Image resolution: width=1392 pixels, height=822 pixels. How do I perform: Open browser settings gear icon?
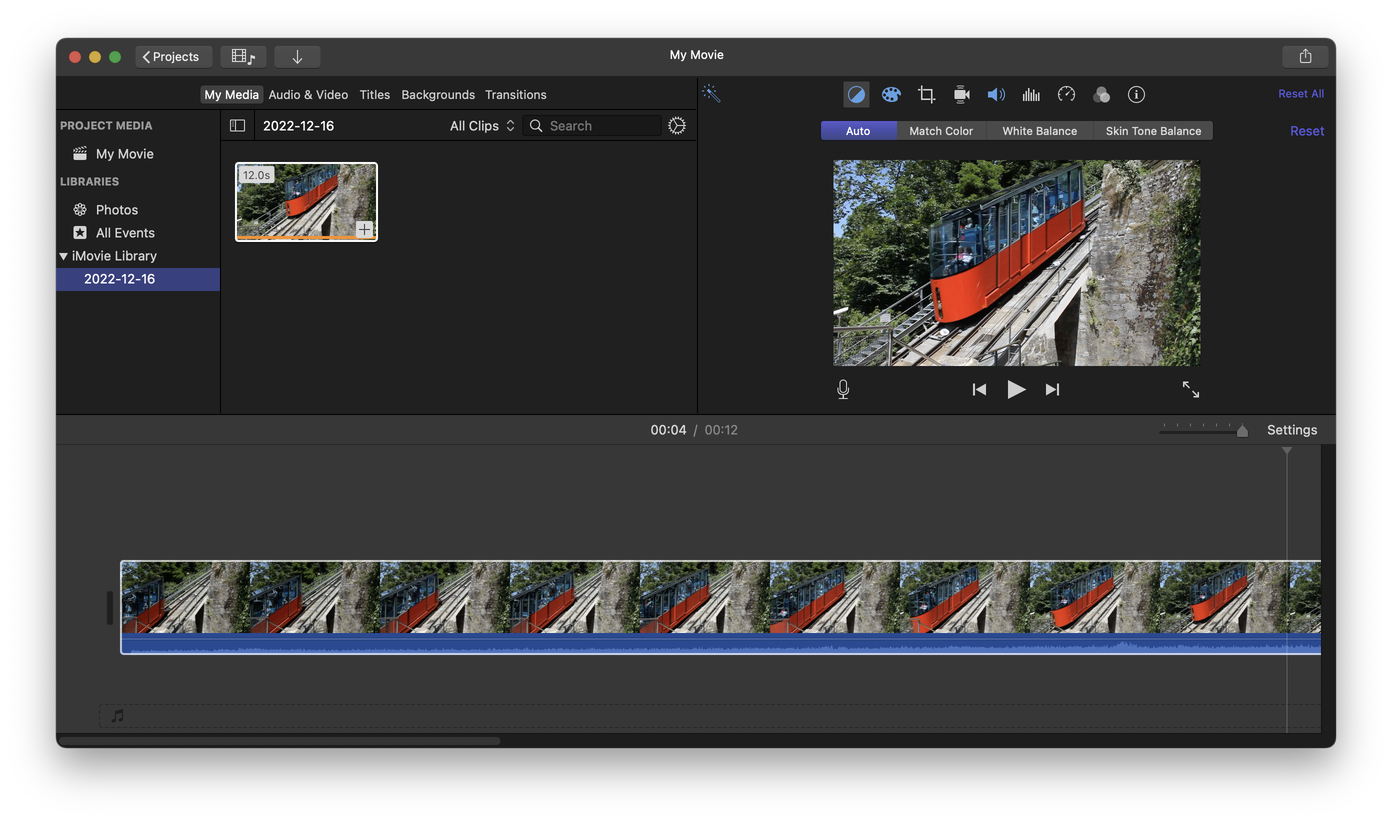coord(677,125)
